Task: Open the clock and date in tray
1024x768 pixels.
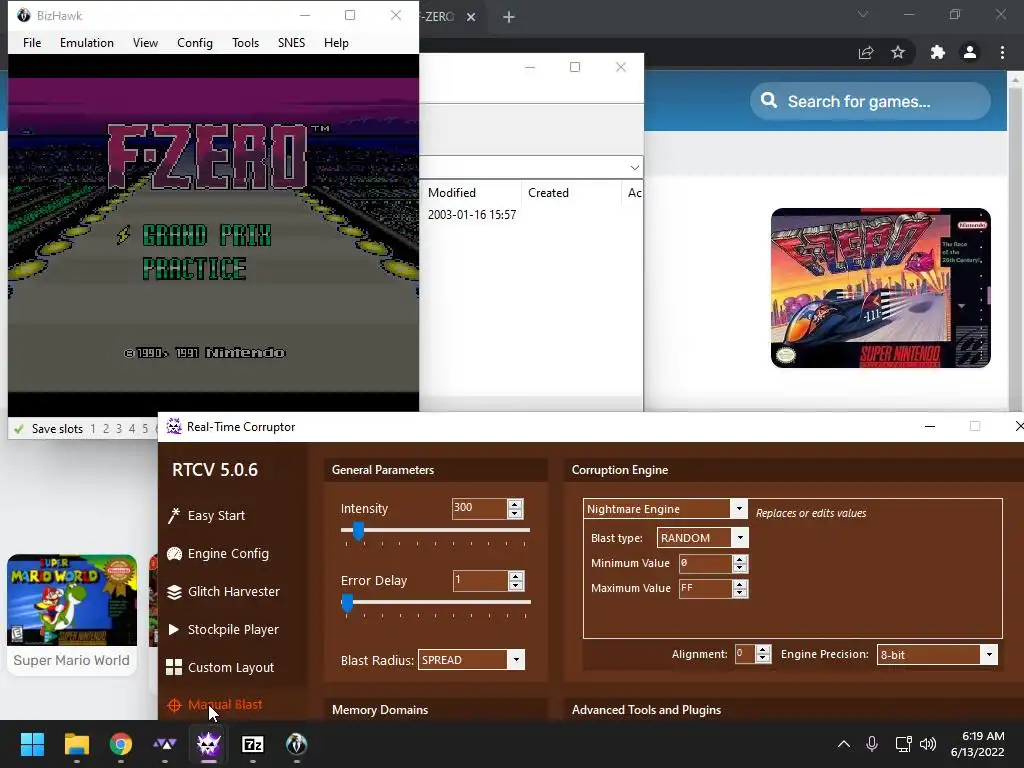Action: click(x=978, y=744)
